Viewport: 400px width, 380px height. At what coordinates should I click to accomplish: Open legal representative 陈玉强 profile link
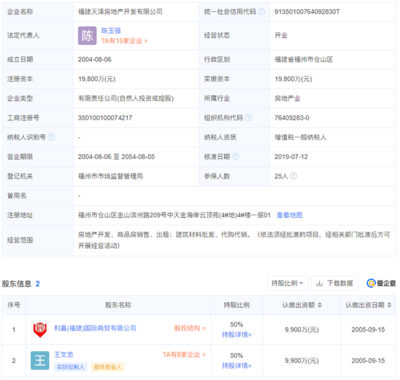pos(111,31)
